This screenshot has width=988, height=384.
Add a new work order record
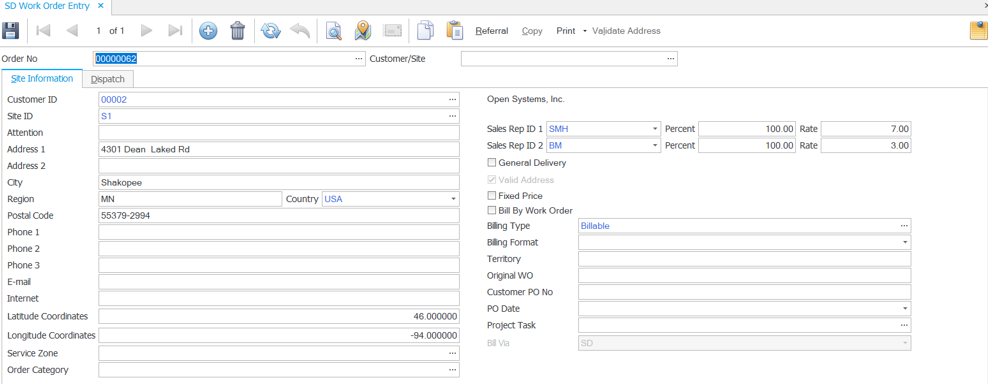pos(209,30)
